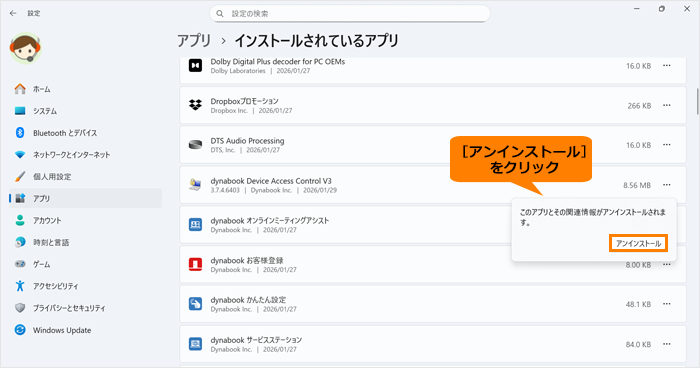700x368 pixels.
Task: Focus the 設定の検索 search field
Action: click(x=350, y=14)
